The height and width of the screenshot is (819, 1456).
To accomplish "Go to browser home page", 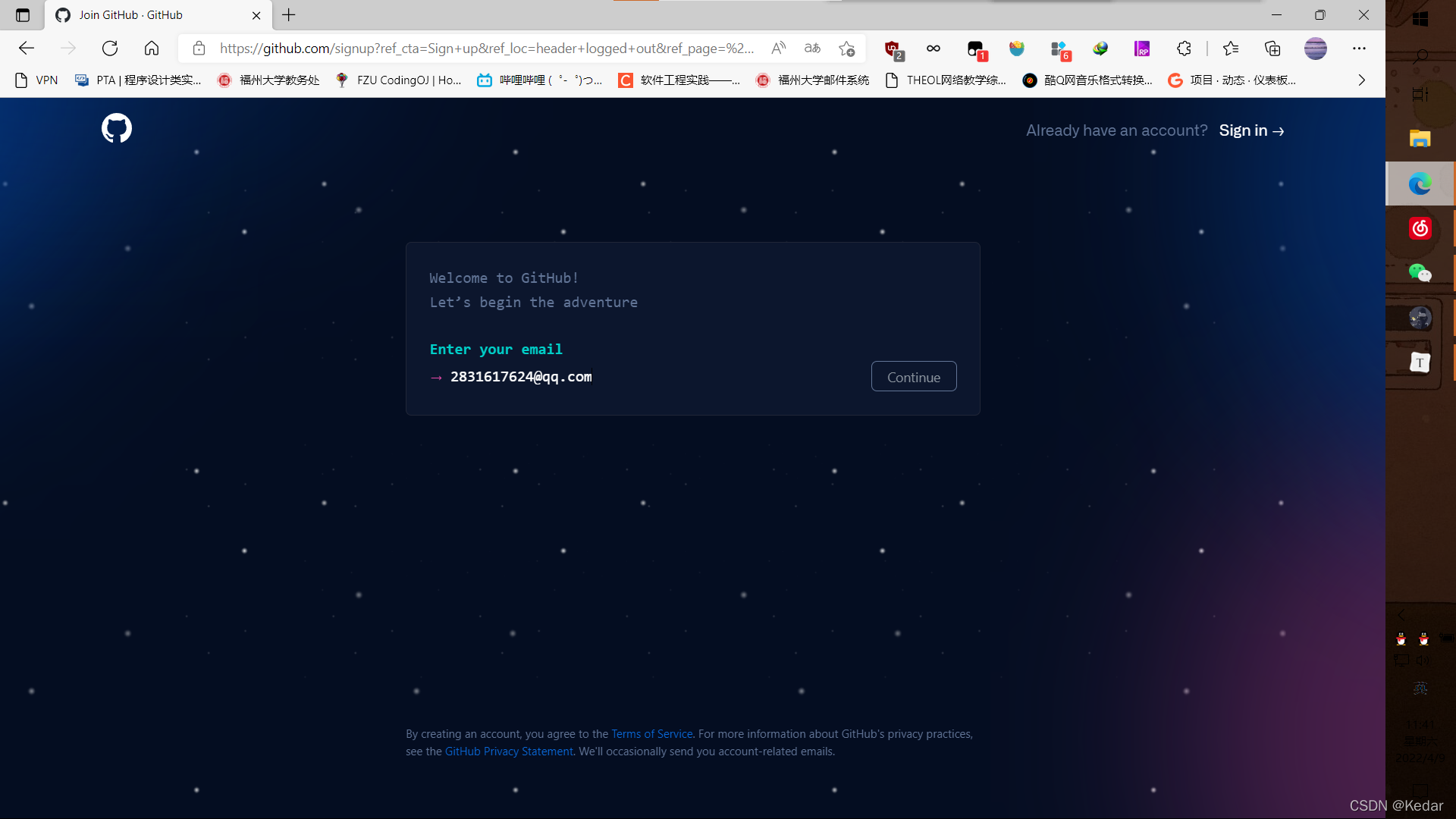I will (x=152, y=49).
